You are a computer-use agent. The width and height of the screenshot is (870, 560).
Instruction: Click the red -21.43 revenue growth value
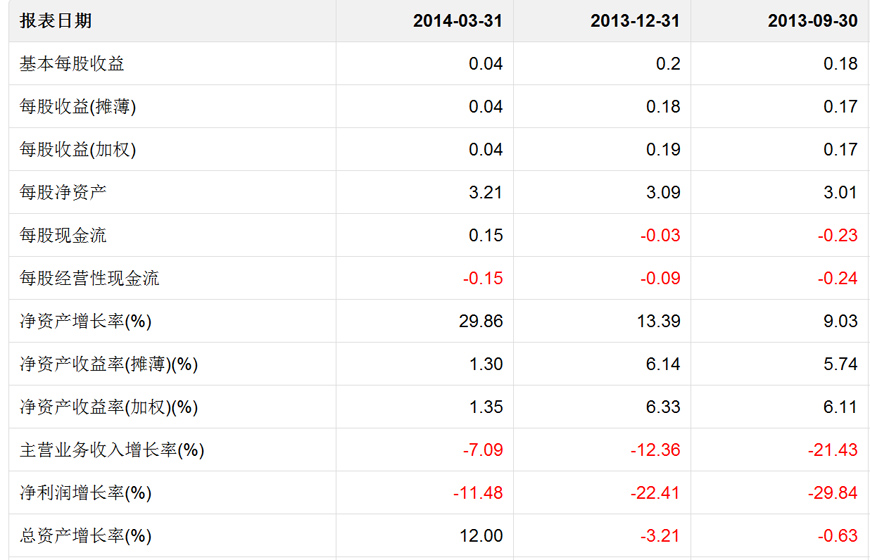[x=832, y=451]
